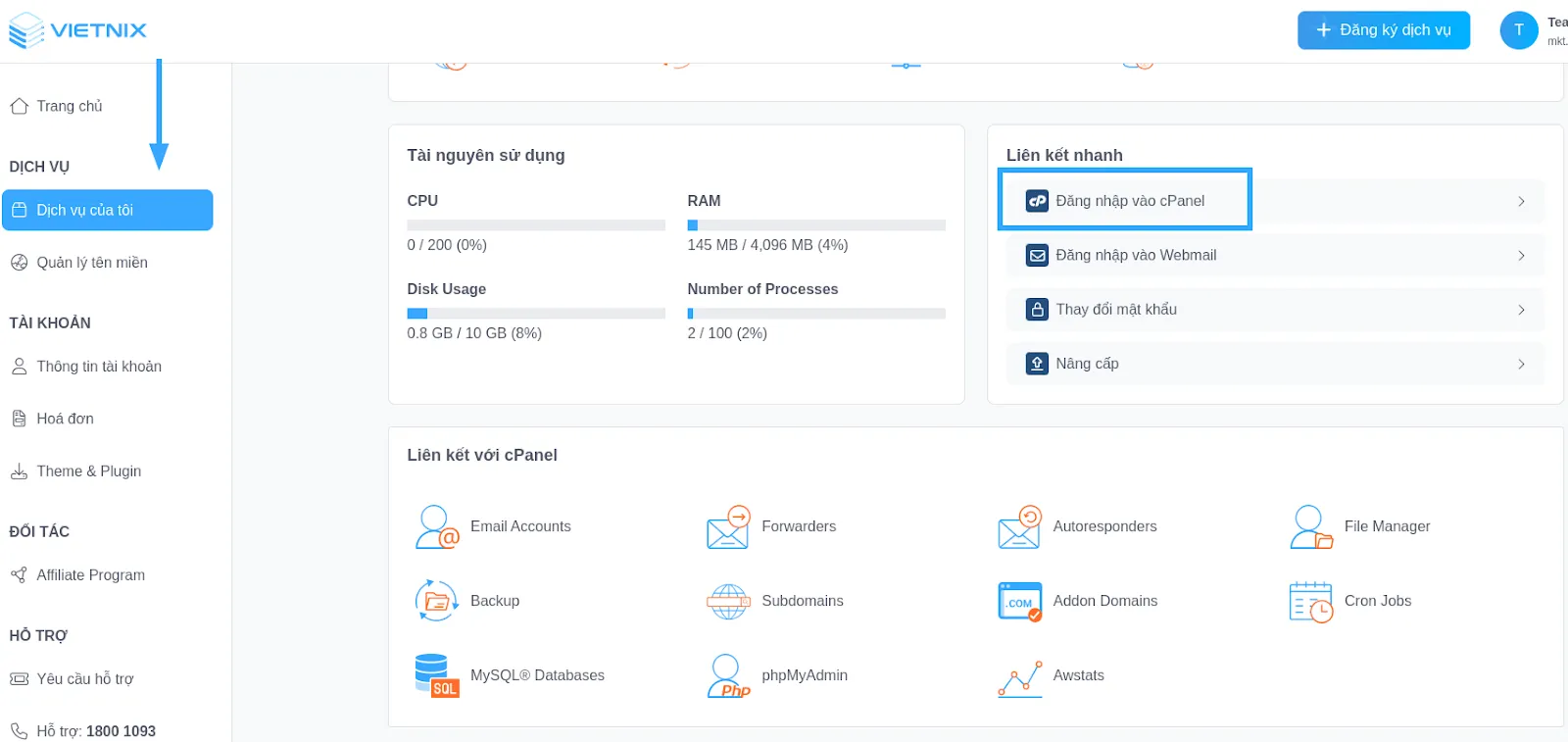
Task: Select Dịch vụ của tôi menu item
Action: point(107,210)
